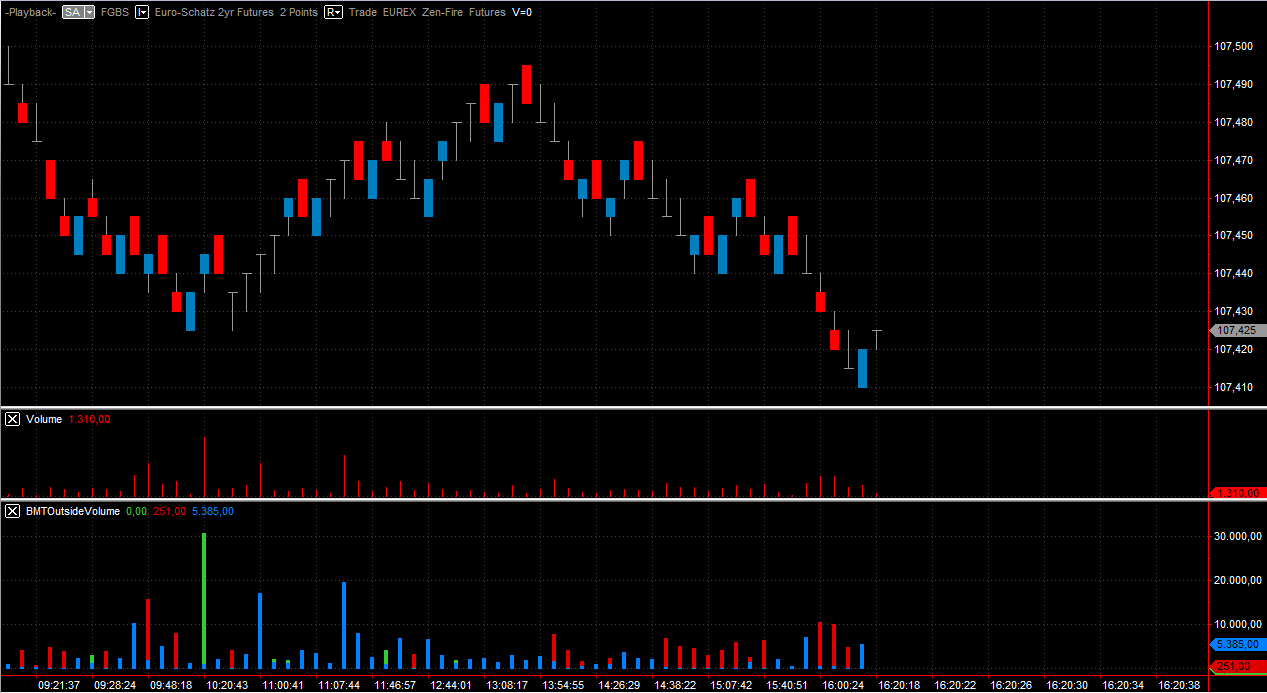Click the 10.000,00 volume axis label
This screenshot has width=1267, height=693.
[1237, 625]
